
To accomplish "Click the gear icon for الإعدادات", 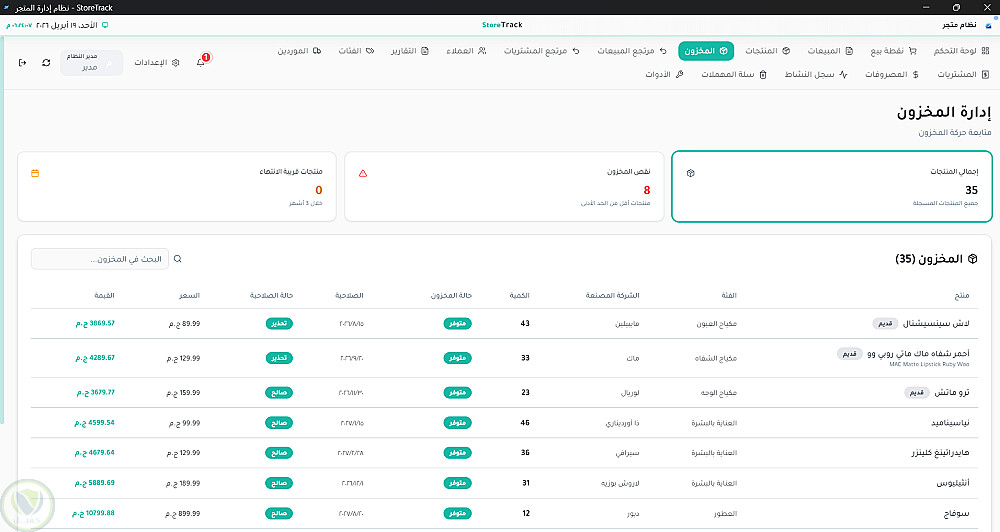I will coord(175,63).
